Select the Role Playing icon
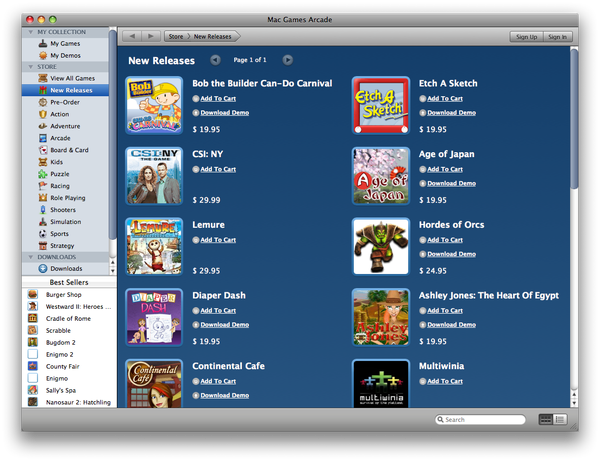The width and height of the screenshot is (600, 461). [x=43, y=198]
